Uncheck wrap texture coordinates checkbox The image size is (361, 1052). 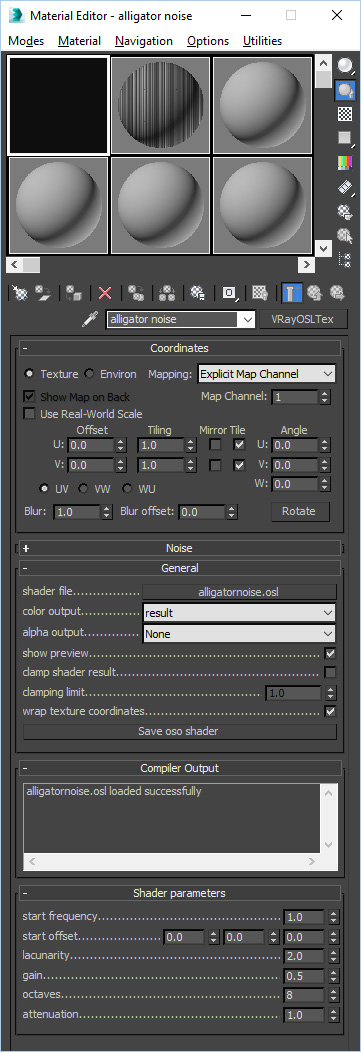329,711
